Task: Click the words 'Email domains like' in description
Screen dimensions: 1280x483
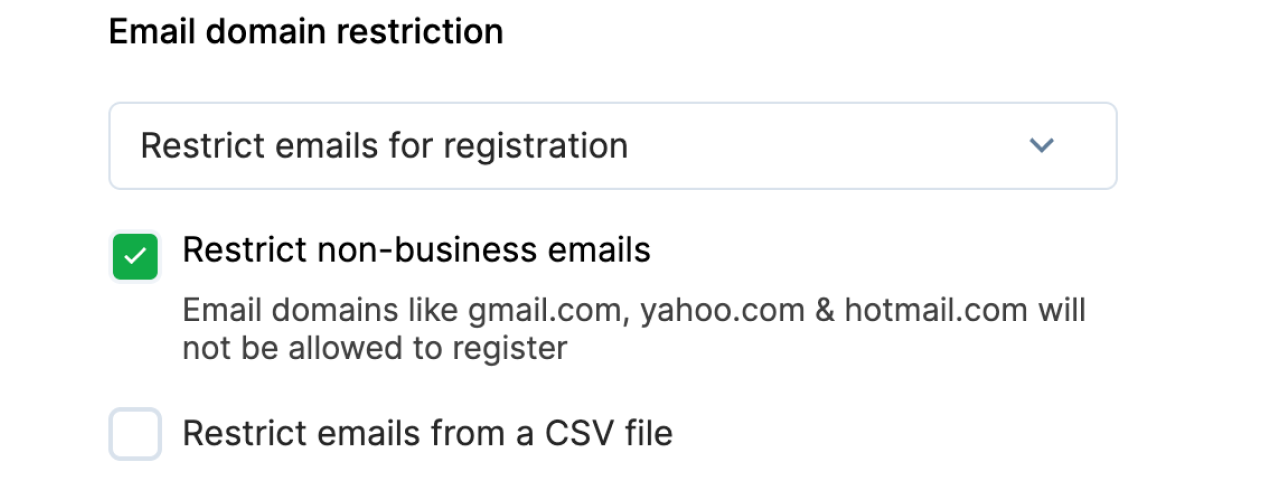Action: point(320,311)
